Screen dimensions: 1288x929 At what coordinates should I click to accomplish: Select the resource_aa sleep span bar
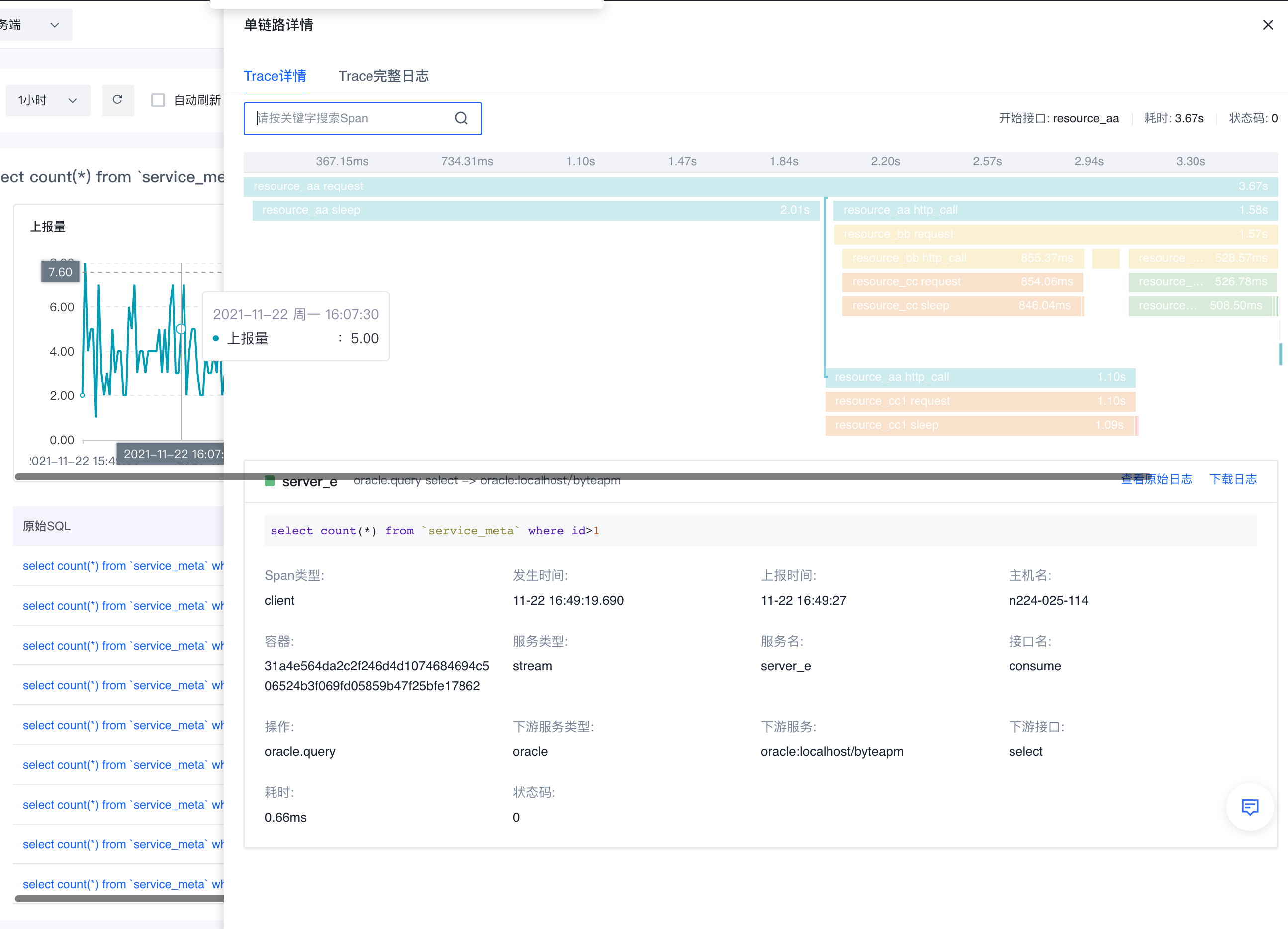tap(536, 210)
